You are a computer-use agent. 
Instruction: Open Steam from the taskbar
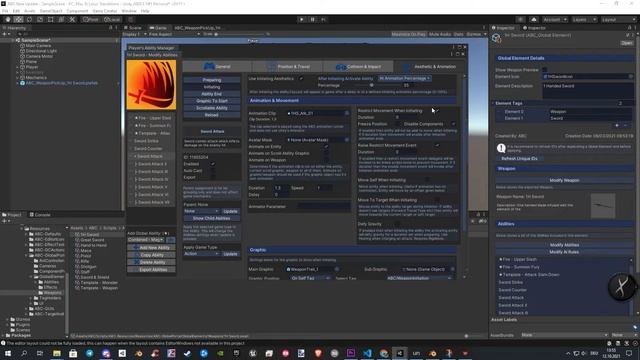pos(187,353)
